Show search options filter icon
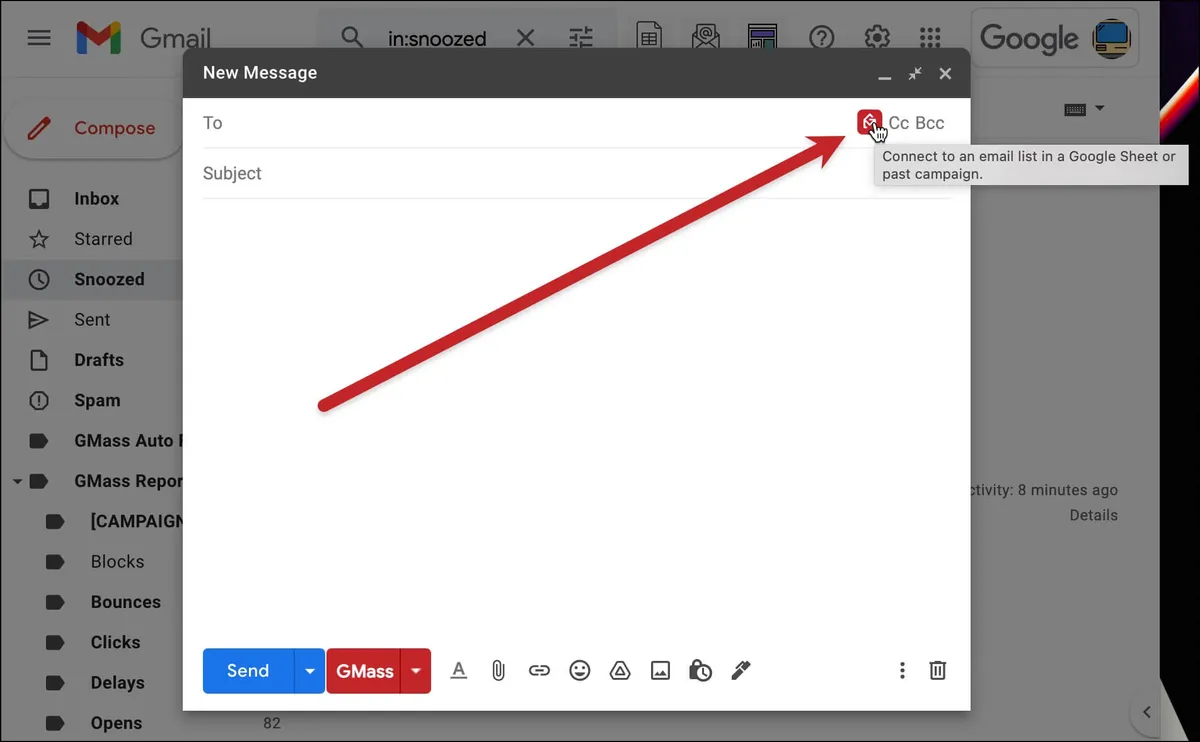Screen dimensions: 1200x742 point(581,38)
